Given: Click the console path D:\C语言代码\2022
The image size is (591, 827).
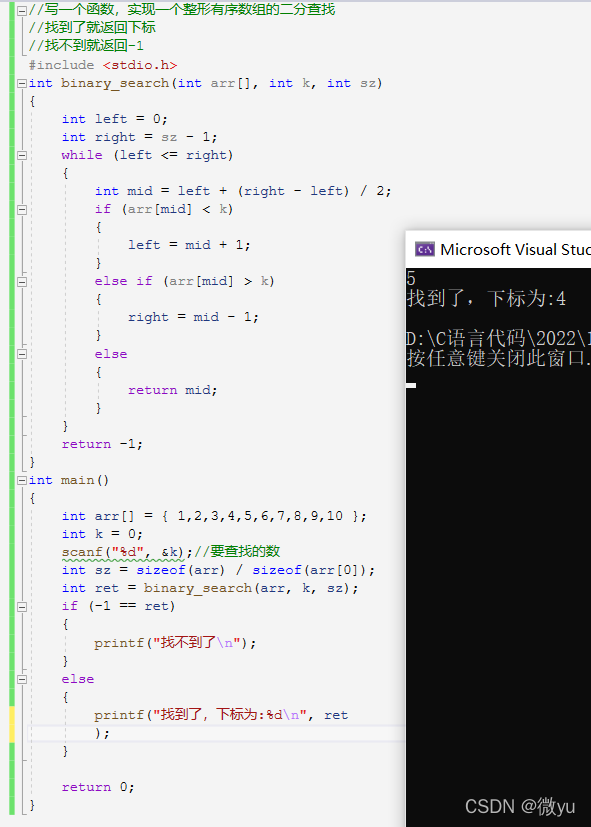Looking at the screenshot, I should pos(499,338).
